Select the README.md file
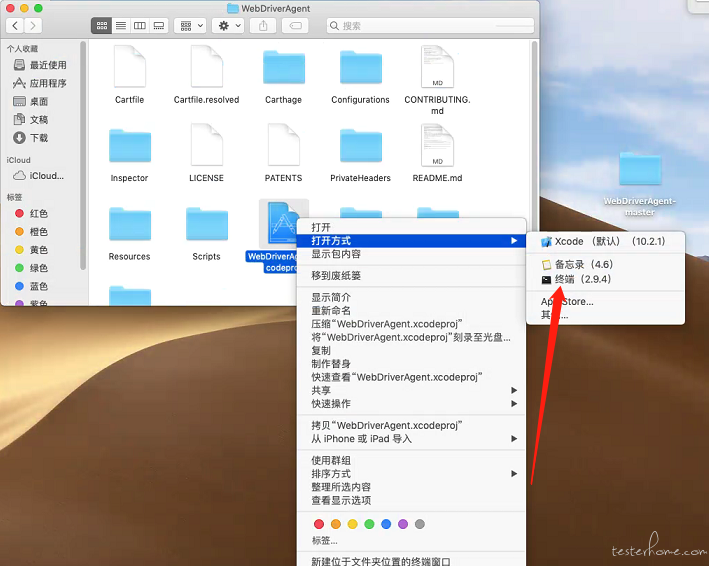Image resolution: width=709 pixels, height=566 pixels. click(x=437, y=145)
